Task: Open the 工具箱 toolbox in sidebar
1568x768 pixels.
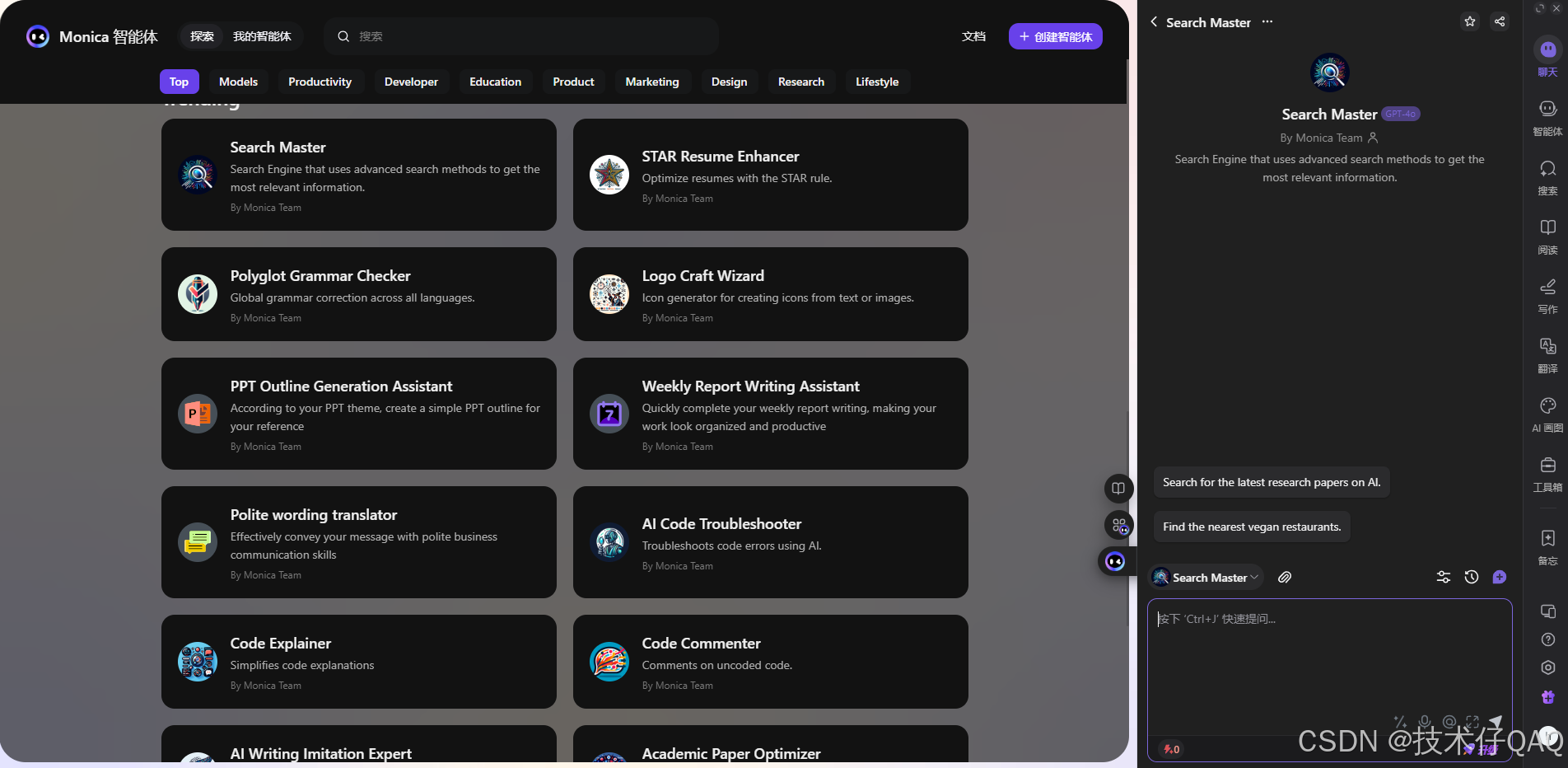Action: pyautogui.click(x=1547, y=474)
